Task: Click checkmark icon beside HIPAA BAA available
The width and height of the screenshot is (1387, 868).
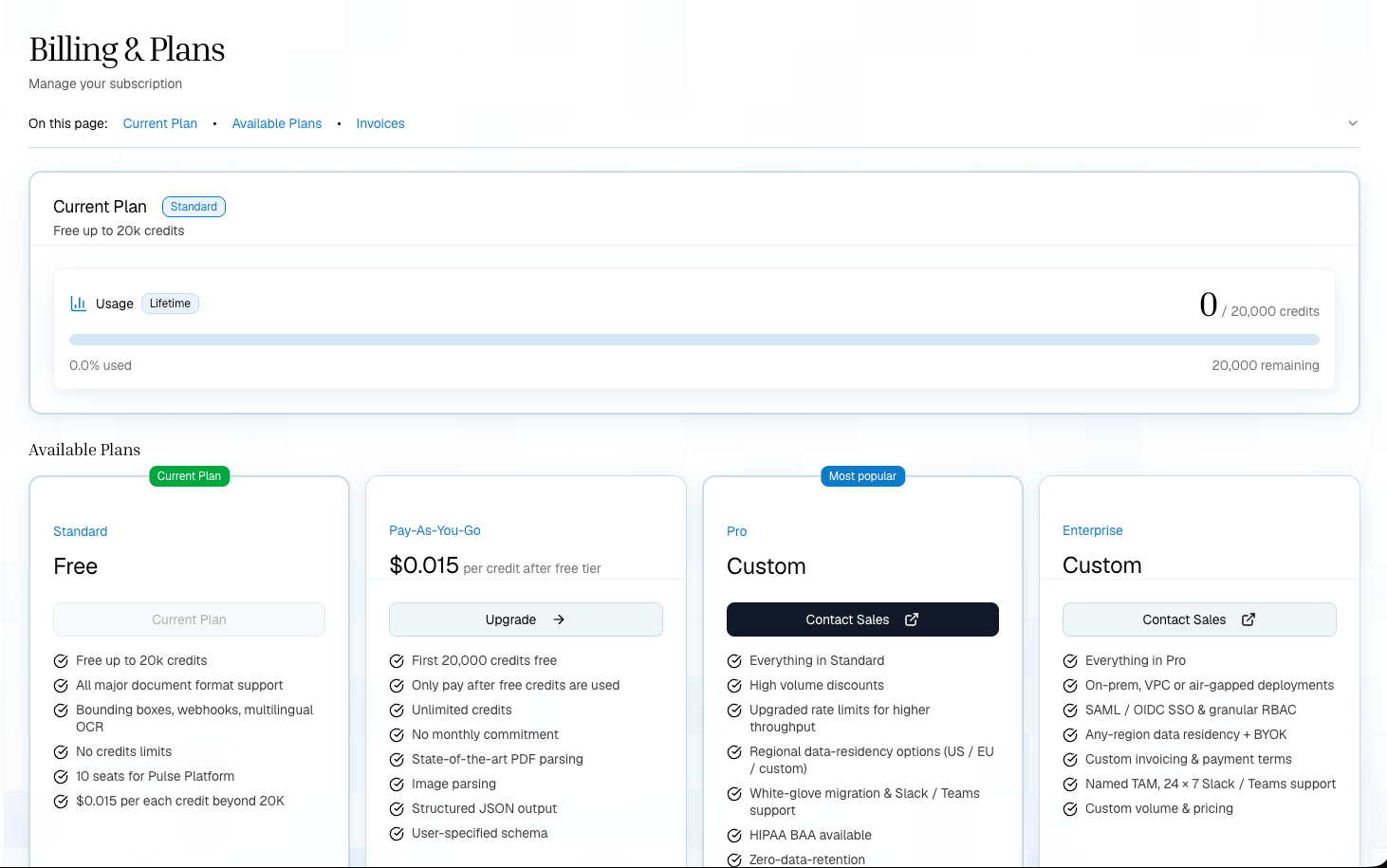Action: coord(734,836)
